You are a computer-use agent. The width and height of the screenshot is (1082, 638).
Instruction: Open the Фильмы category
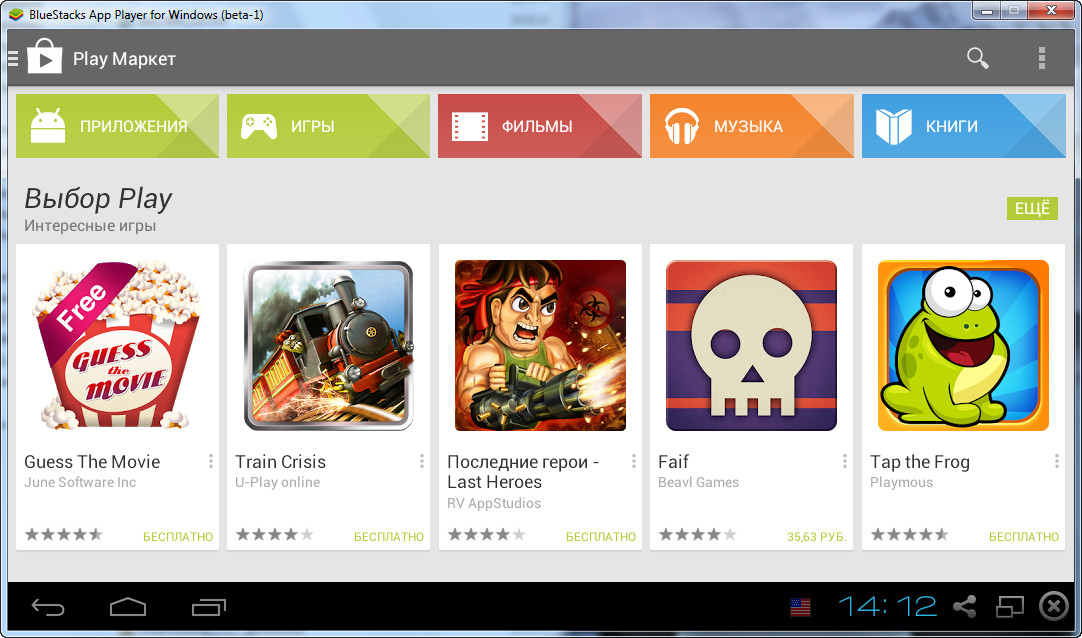click(x=540, y=126)
